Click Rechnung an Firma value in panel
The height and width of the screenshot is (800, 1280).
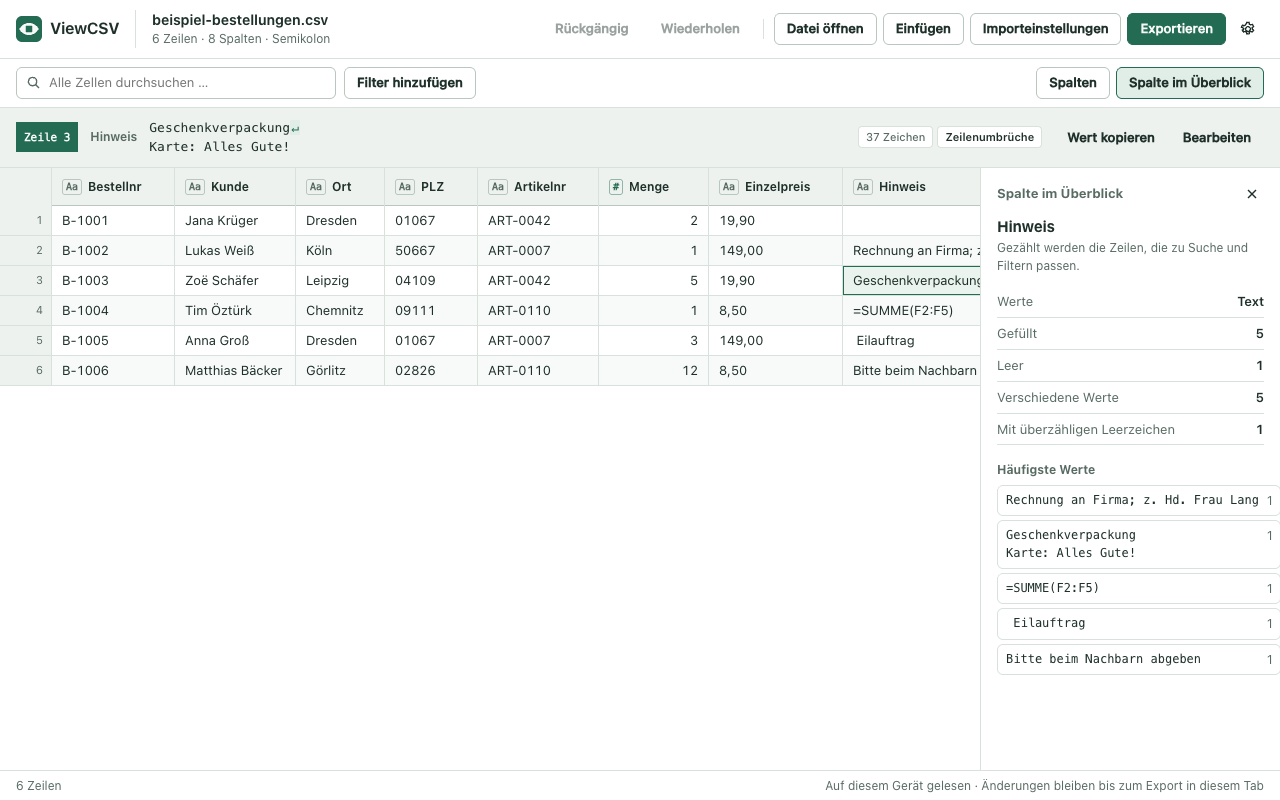(1138, 500)
